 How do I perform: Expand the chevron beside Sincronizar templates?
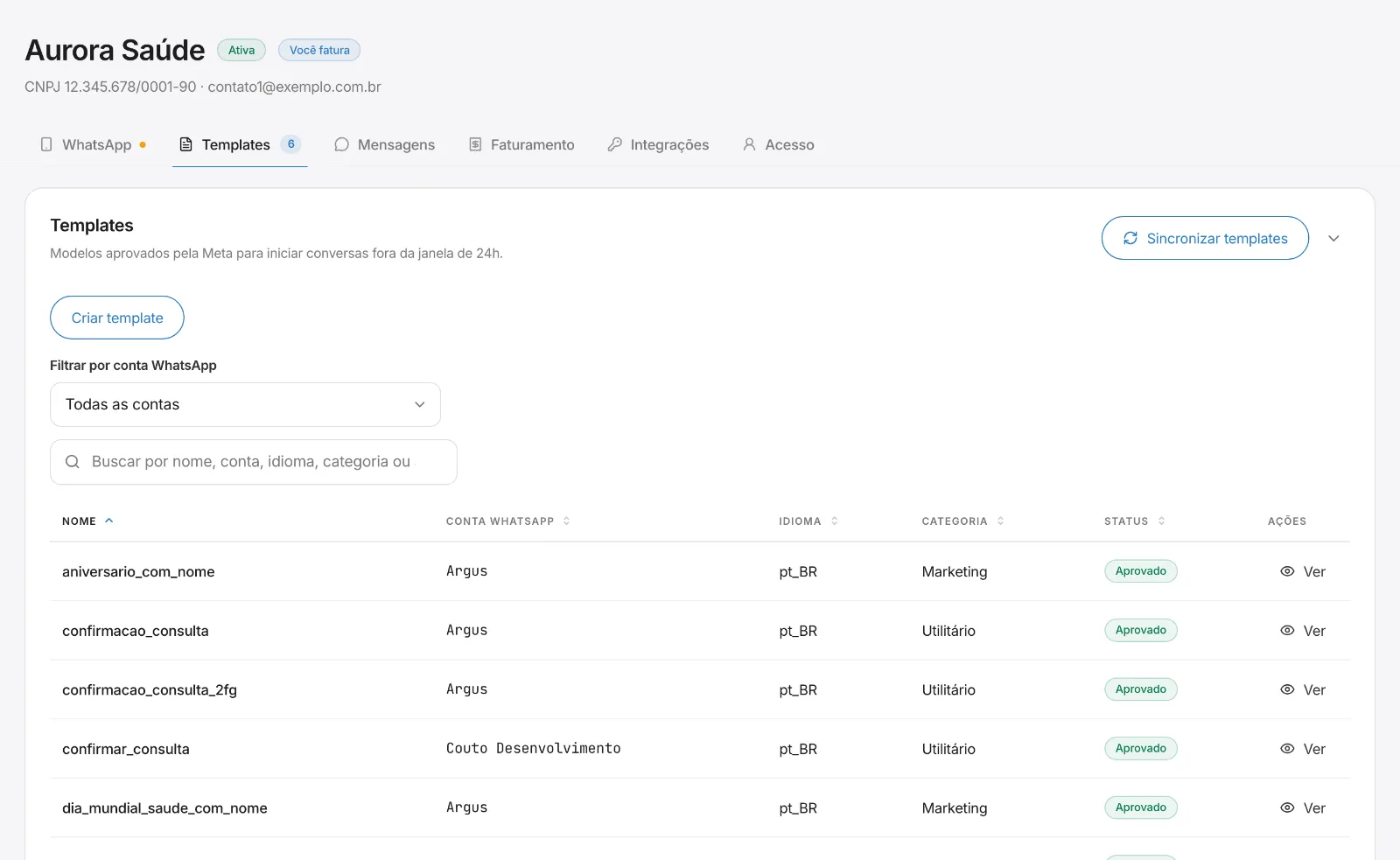tap(1333, 238)
